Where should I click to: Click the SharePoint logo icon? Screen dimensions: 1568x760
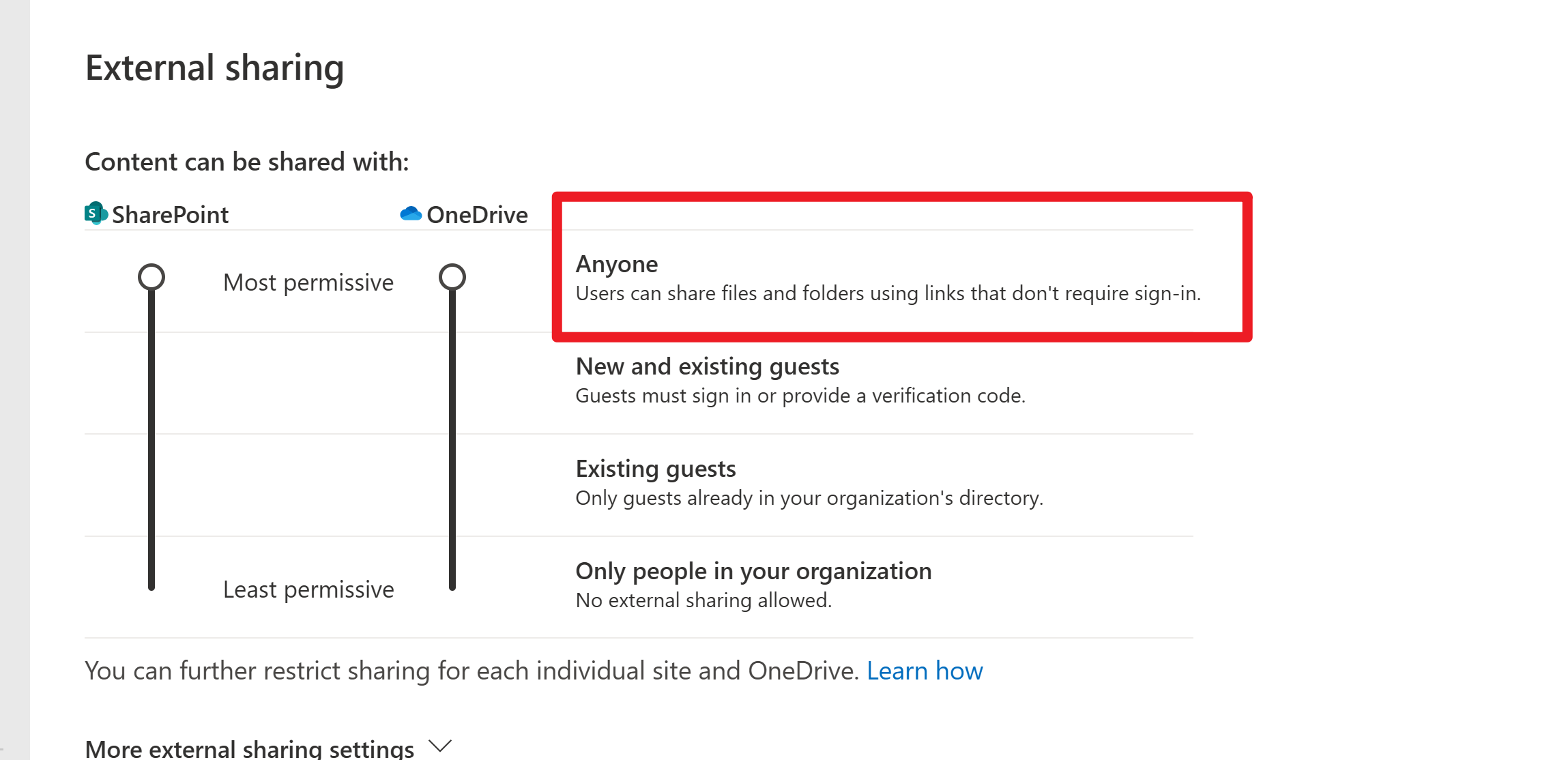point(96,214)
